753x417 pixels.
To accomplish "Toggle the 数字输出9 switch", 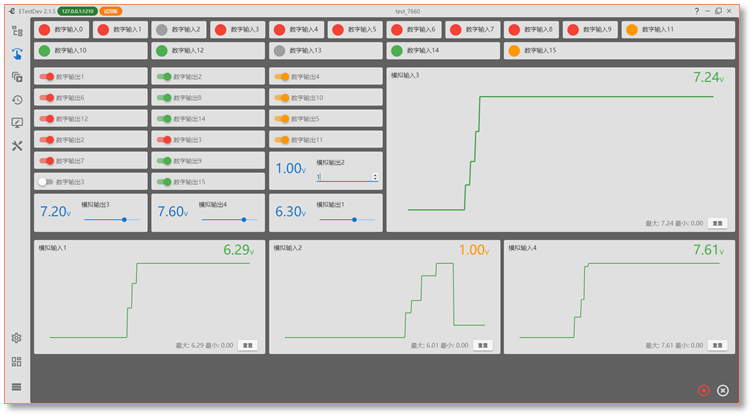I will [x=164, y=161].
